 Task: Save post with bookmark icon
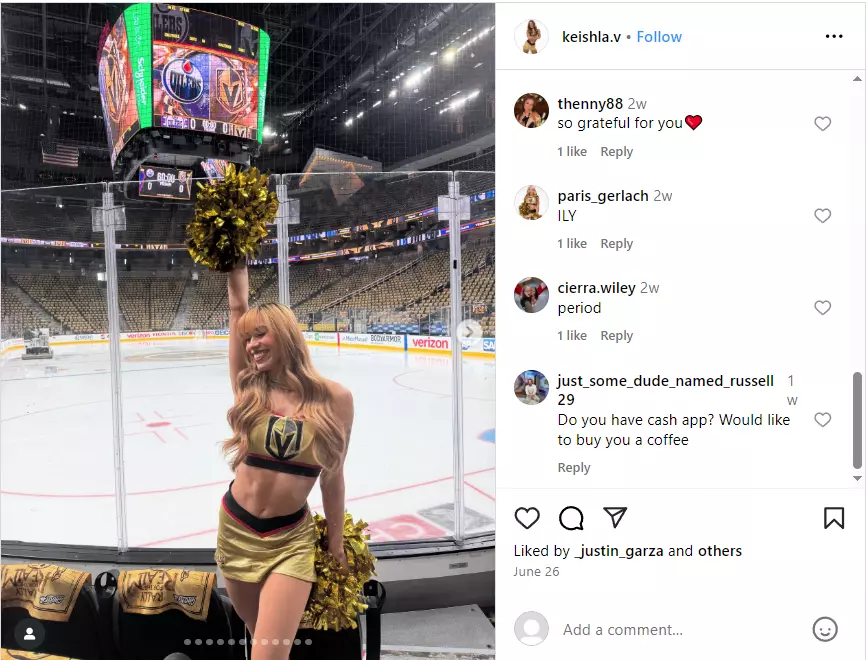(834, 518)
